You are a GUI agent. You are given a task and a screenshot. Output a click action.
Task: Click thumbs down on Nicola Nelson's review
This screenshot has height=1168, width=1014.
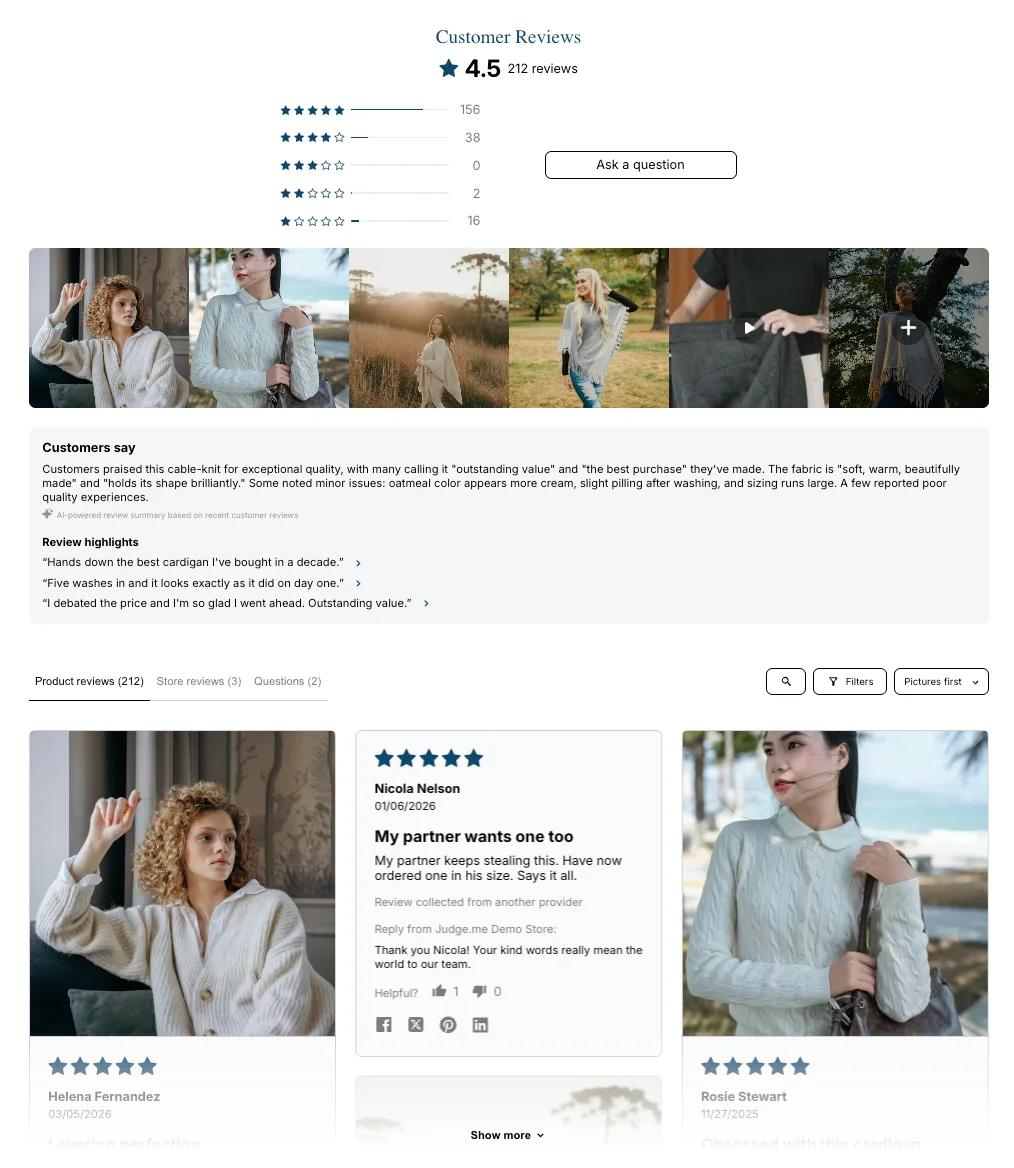pos(480,991)
